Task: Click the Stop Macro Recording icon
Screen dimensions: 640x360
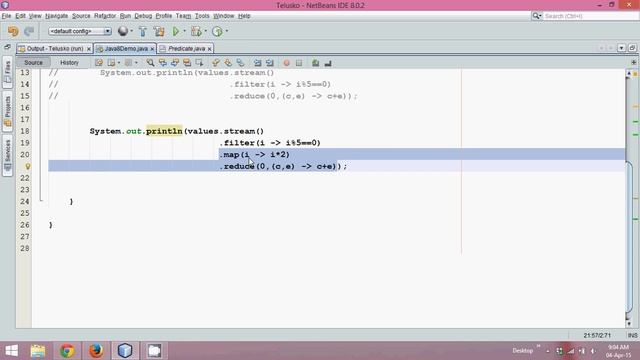Action: point(299,63)
